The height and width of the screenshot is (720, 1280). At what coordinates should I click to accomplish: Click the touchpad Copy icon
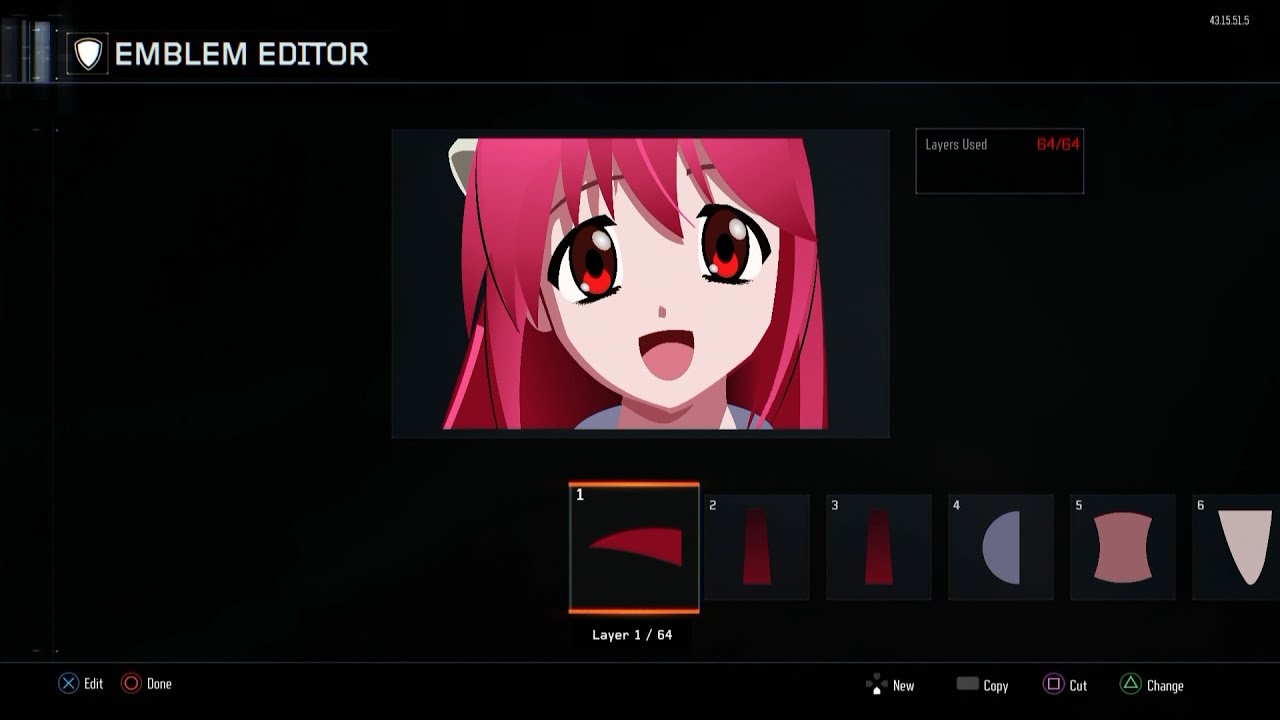967,684
